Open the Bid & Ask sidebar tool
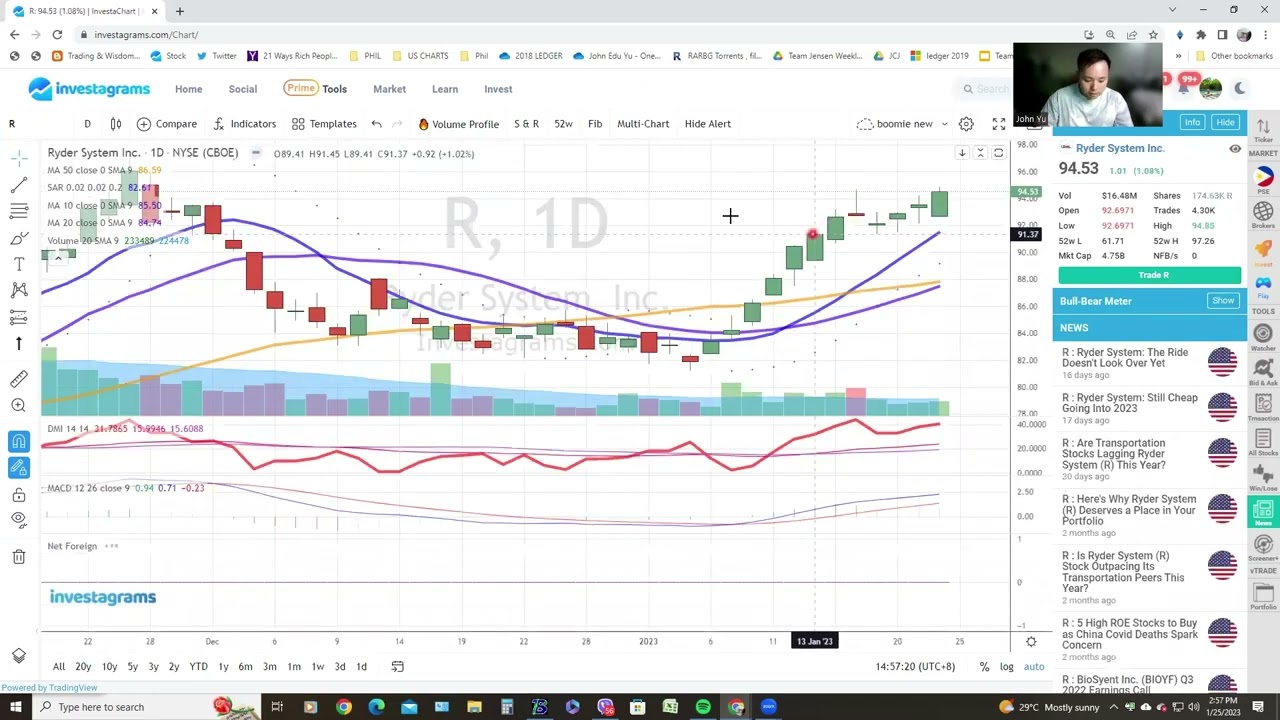 coord(1264,372)
